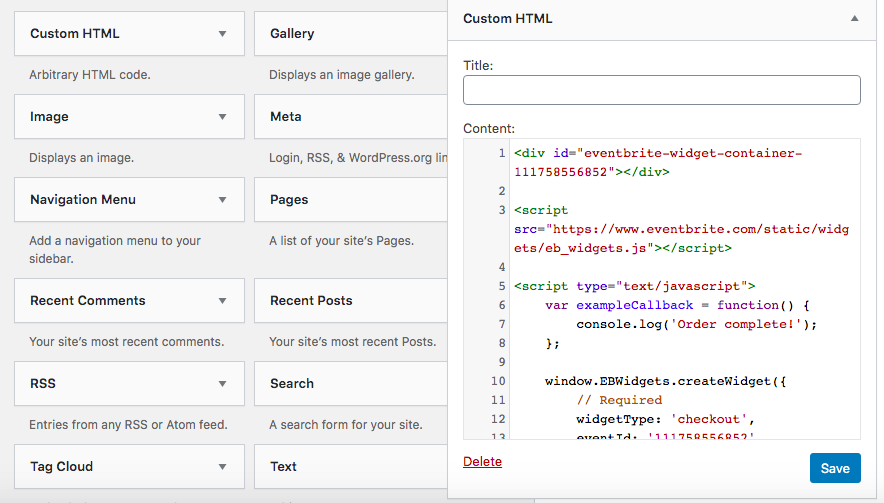Click the 'Title:' label

(x=478, y=65)
